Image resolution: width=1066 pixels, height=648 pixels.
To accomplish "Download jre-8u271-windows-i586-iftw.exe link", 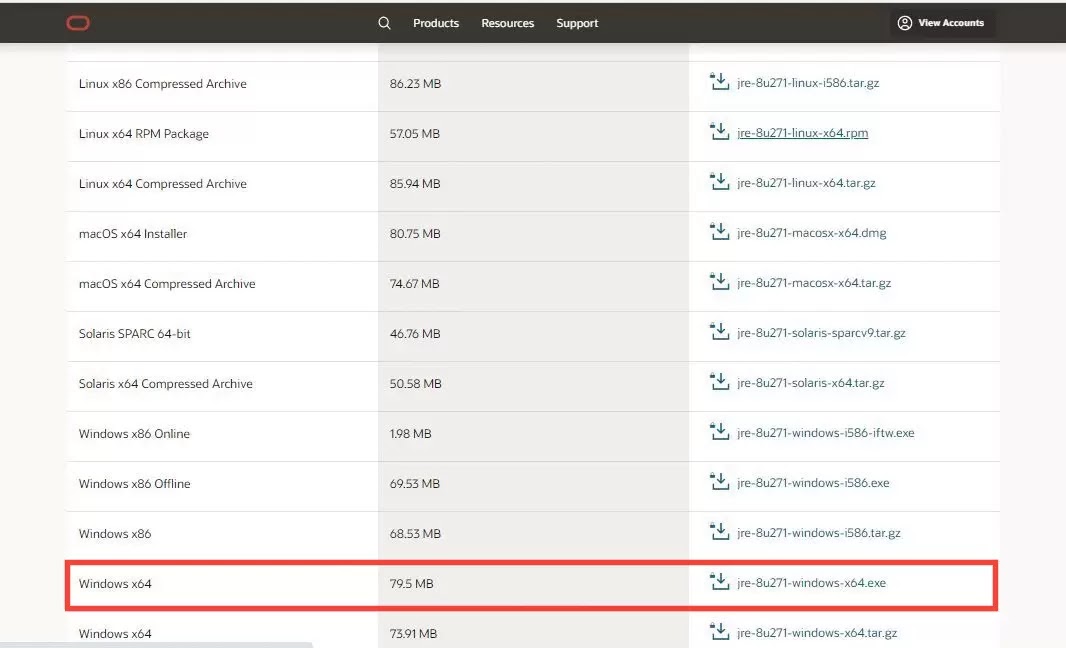I will tap(825, 433).
